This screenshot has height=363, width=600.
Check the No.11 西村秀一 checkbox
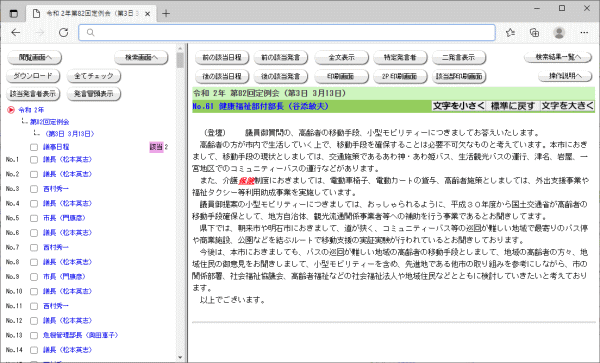(34, 306)
